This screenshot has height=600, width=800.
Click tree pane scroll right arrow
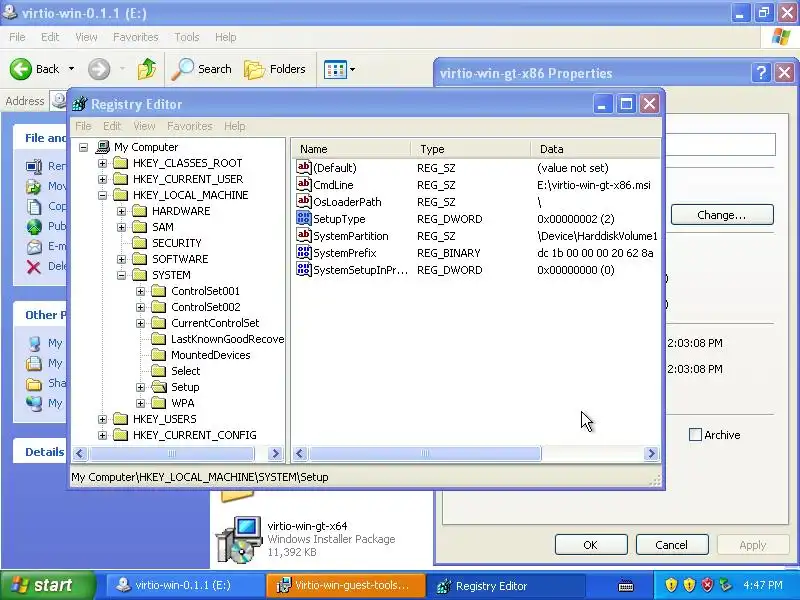pyautogui.click(x=275, y=454)
